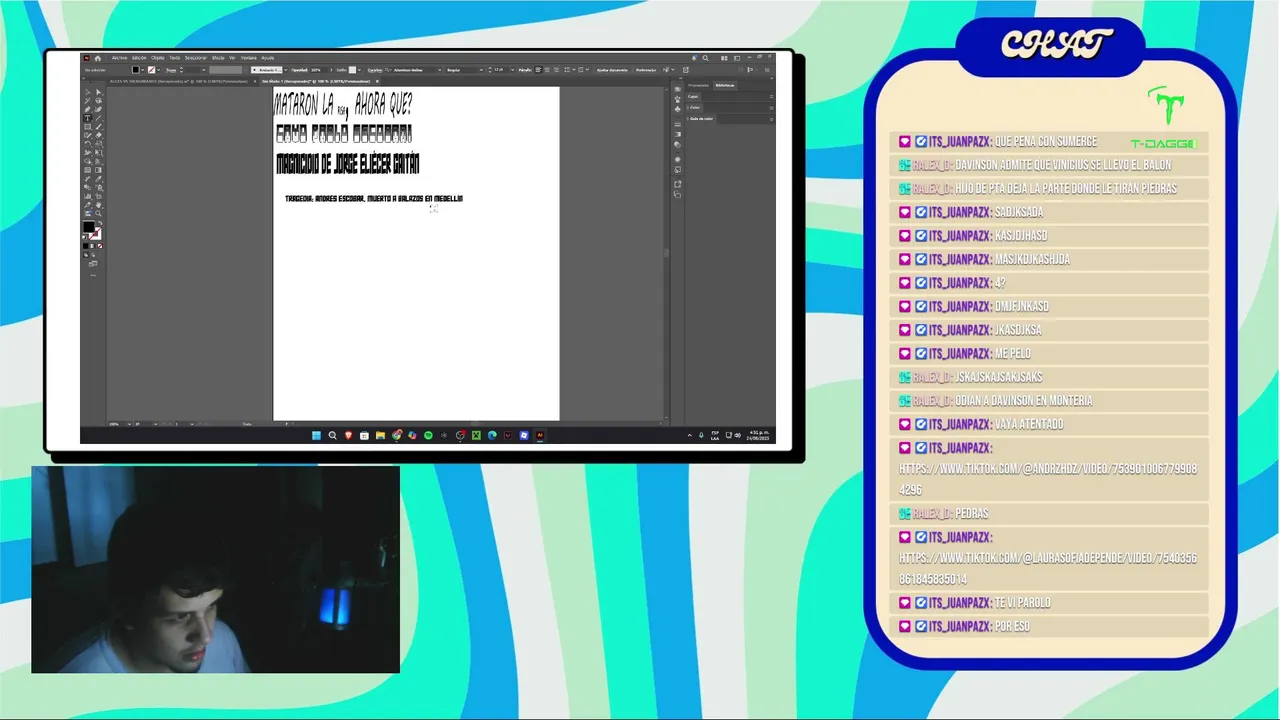This screenshot has height=720, width=1280.
Task: Align paragraph text right
Action: point(556,70)
